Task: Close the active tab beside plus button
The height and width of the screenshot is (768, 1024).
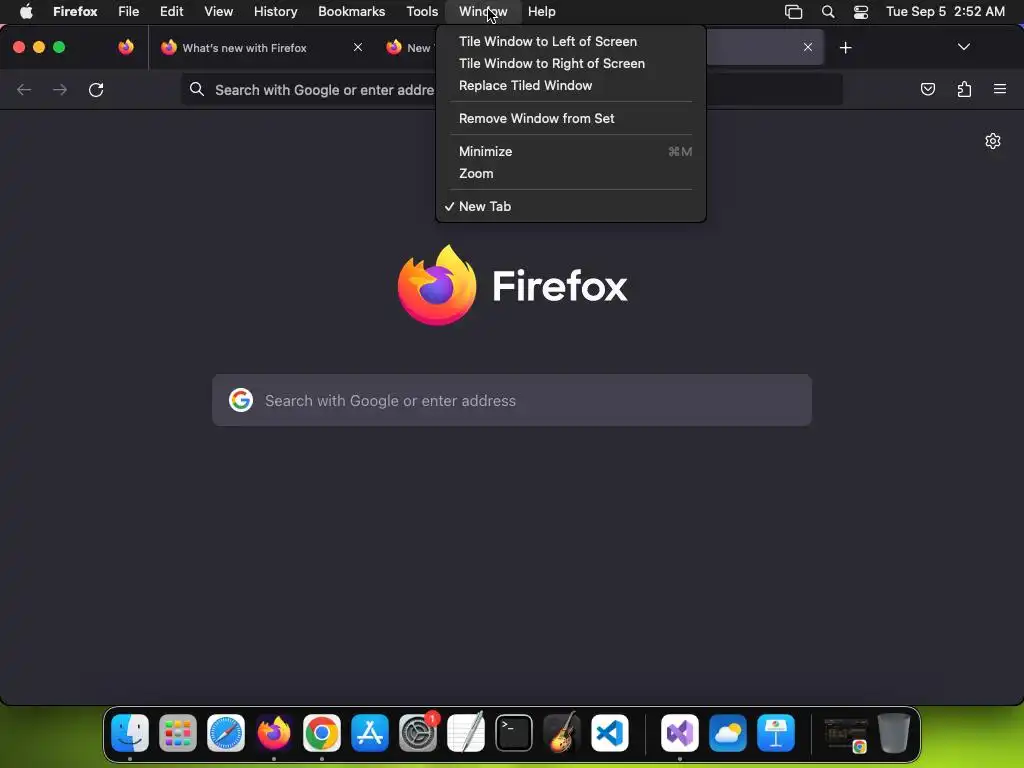Action: [x=808, y=47]
